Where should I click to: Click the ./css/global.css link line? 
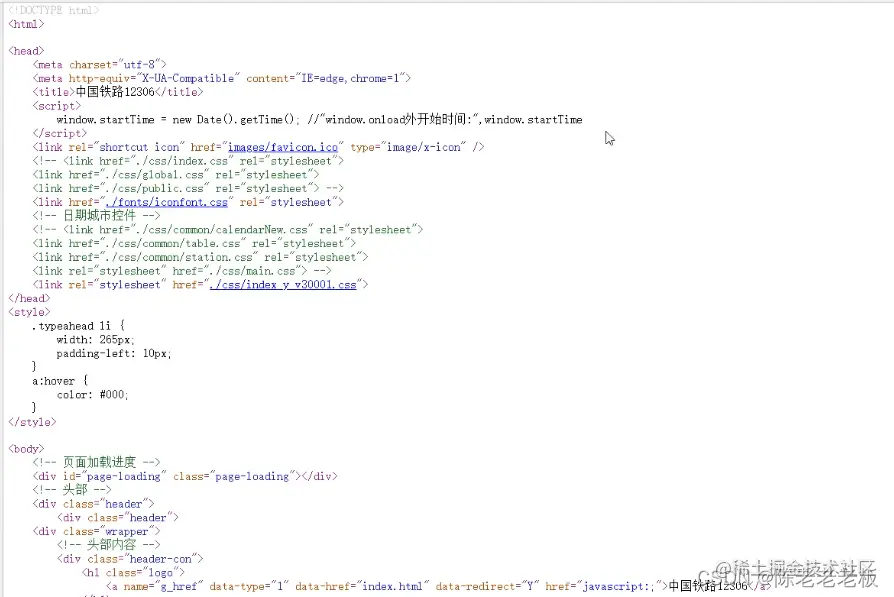pyautogui.click(x=176, y=174)
